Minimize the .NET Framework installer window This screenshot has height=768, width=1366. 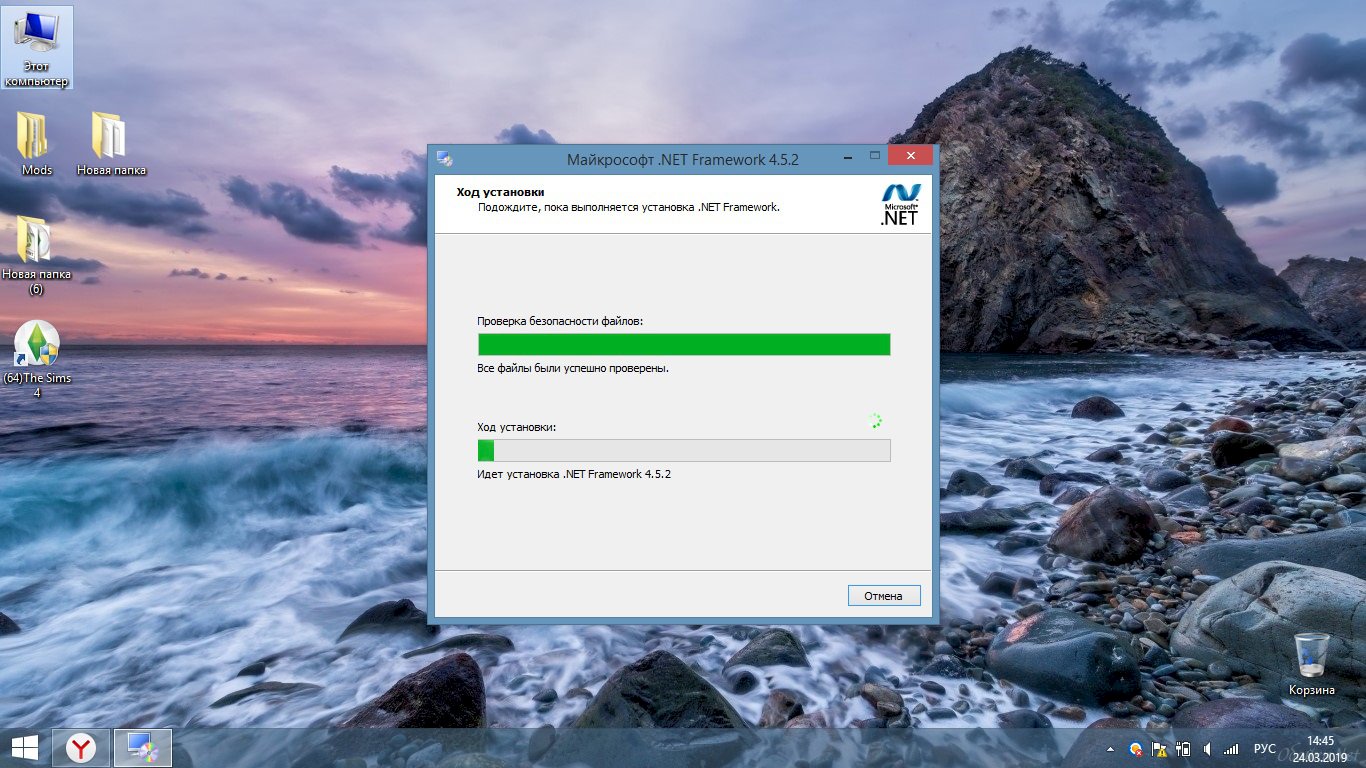click(847, 156)
